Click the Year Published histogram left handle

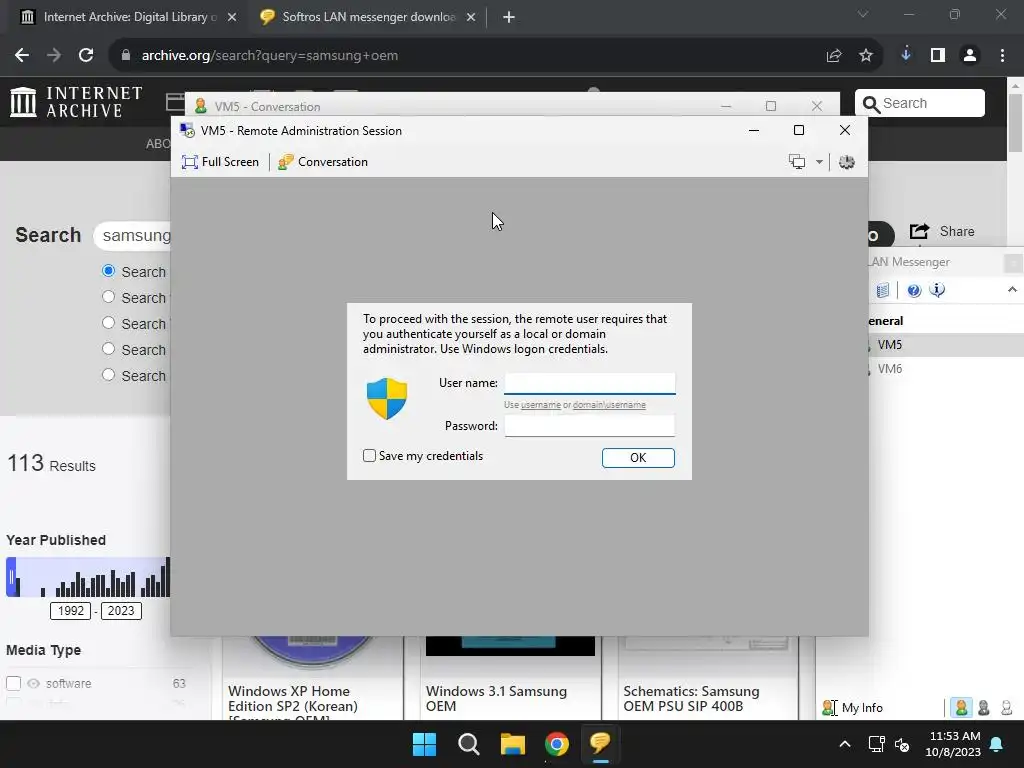[x=11, y=577]
